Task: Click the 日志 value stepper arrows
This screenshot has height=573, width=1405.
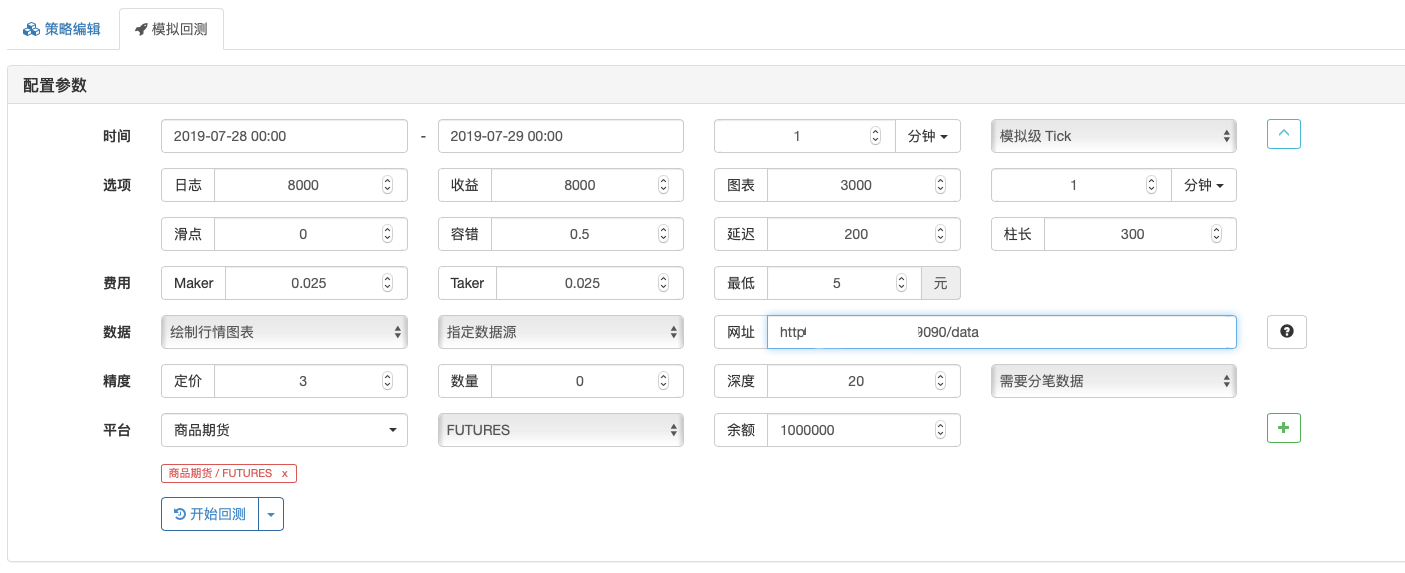Action: pos(387,185)
